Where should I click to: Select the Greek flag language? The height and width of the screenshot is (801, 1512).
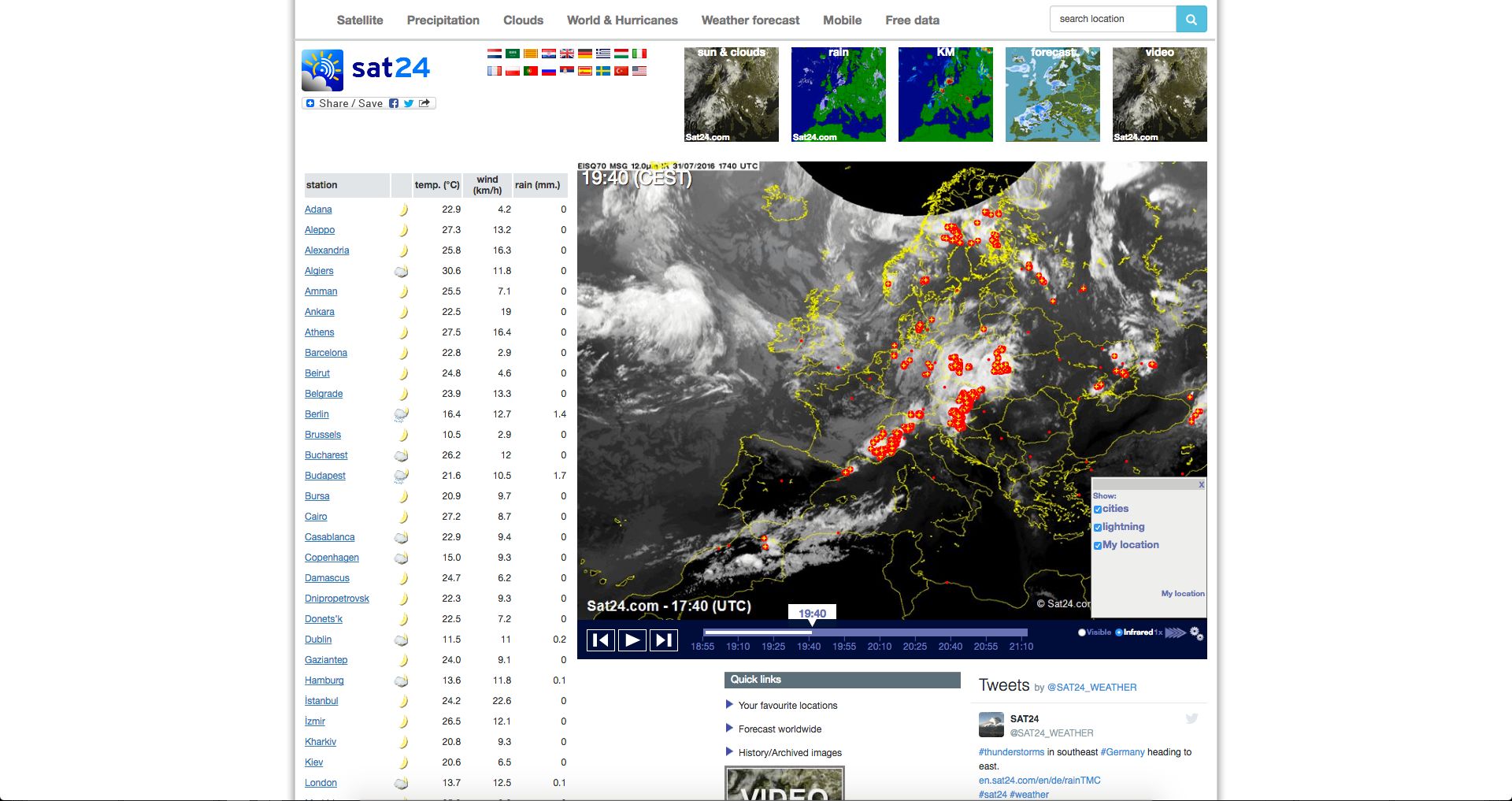pos(603,54)
